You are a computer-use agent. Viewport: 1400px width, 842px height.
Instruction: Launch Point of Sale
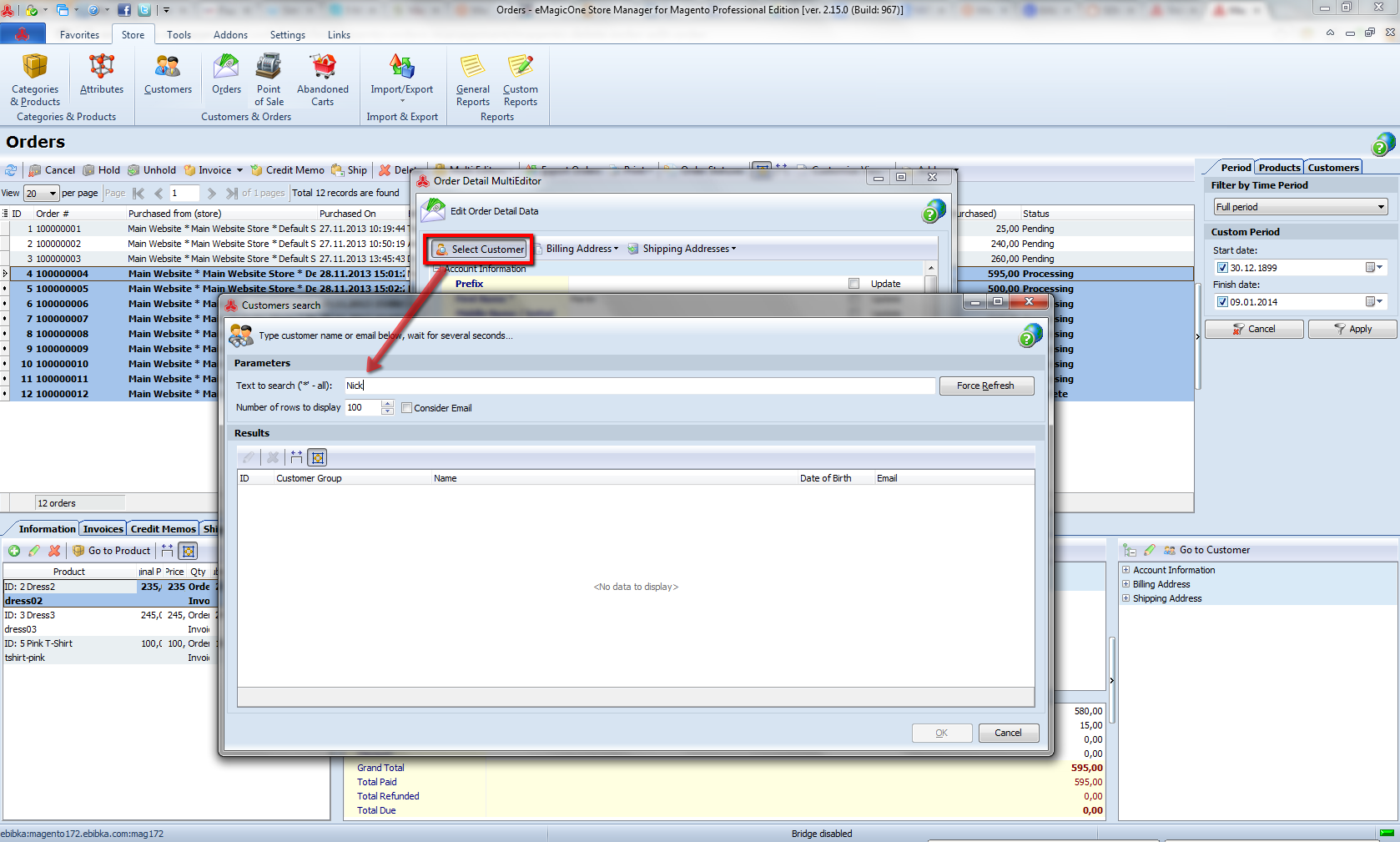[269, 79]
